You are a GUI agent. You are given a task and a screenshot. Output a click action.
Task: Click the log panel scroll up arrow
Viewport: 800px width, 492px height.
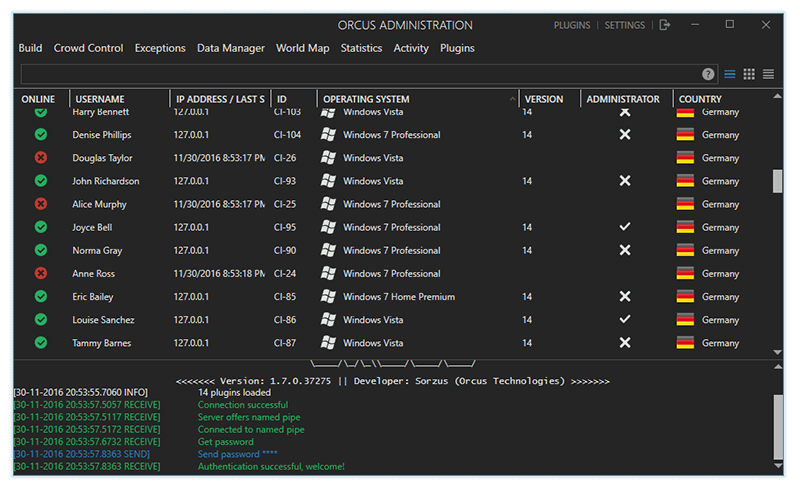(778, 366)
